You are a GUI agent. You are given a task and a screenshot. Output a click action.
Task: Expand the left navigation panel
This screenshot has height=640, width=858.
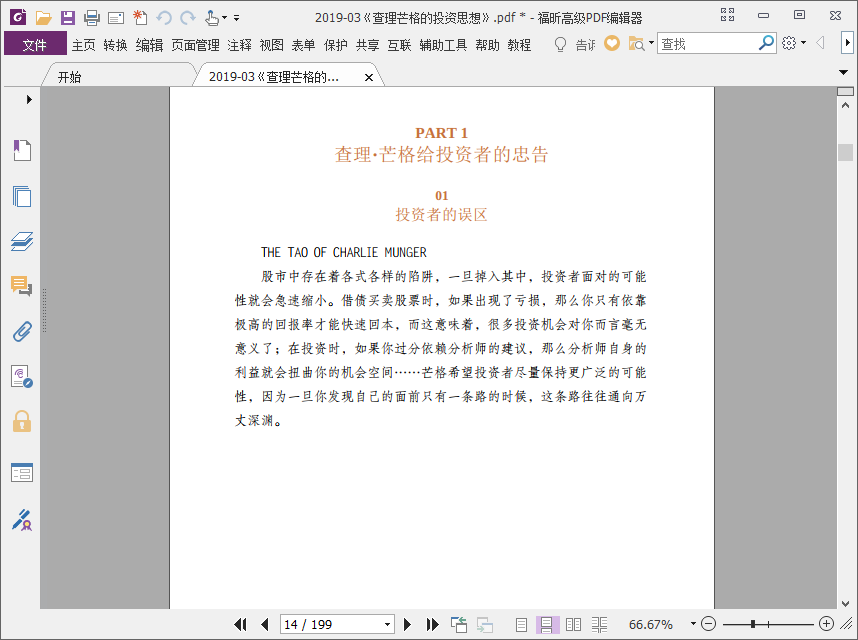click(29, 99)
